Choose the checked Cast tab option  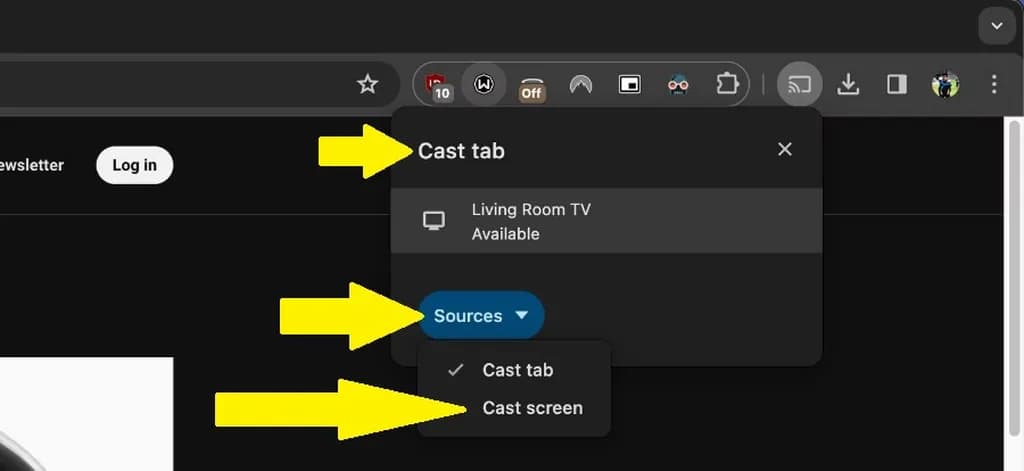tap(517, 370)
